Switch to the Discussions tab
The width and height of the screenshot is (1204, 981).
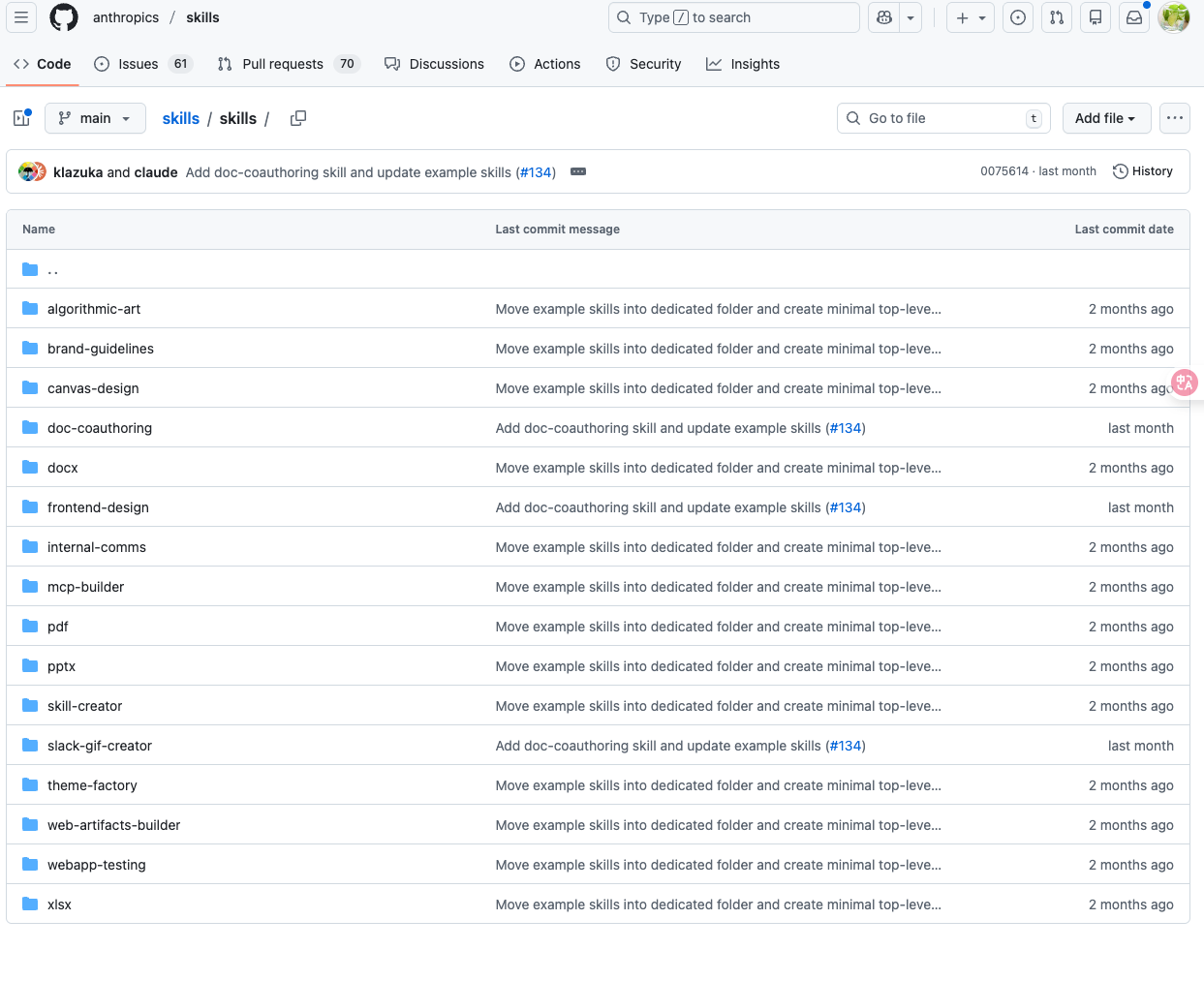(434, 64)
